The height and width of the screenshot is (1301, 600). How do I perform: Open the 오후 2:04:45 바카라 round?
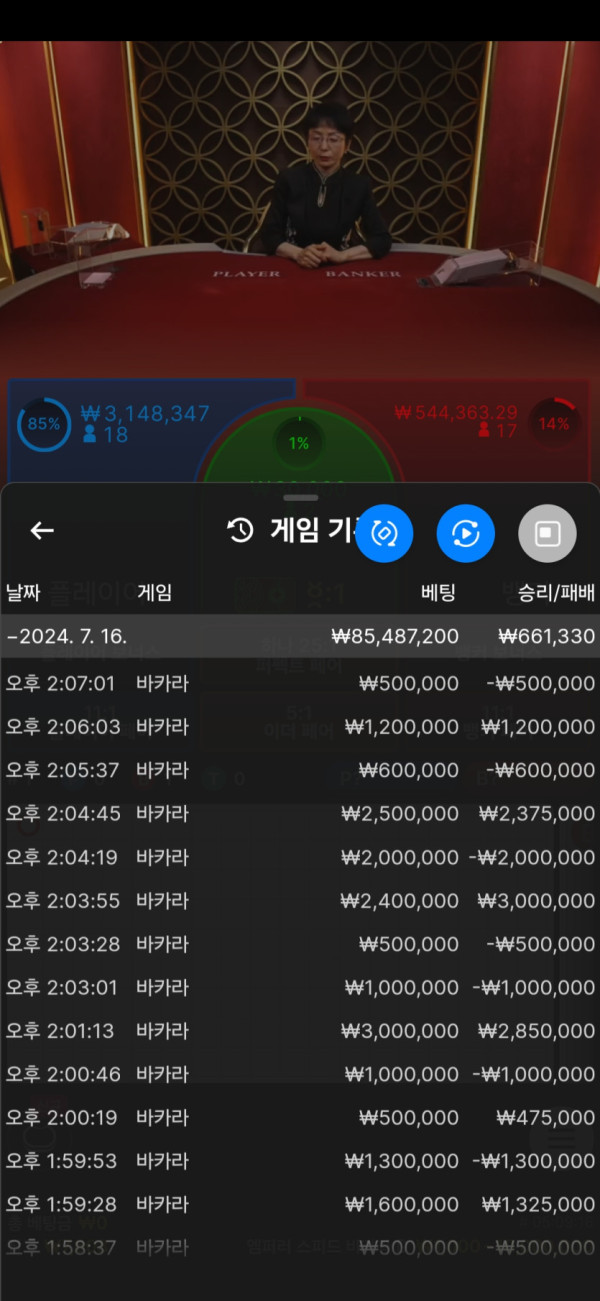pyautogui.click(x=300, y=813)
